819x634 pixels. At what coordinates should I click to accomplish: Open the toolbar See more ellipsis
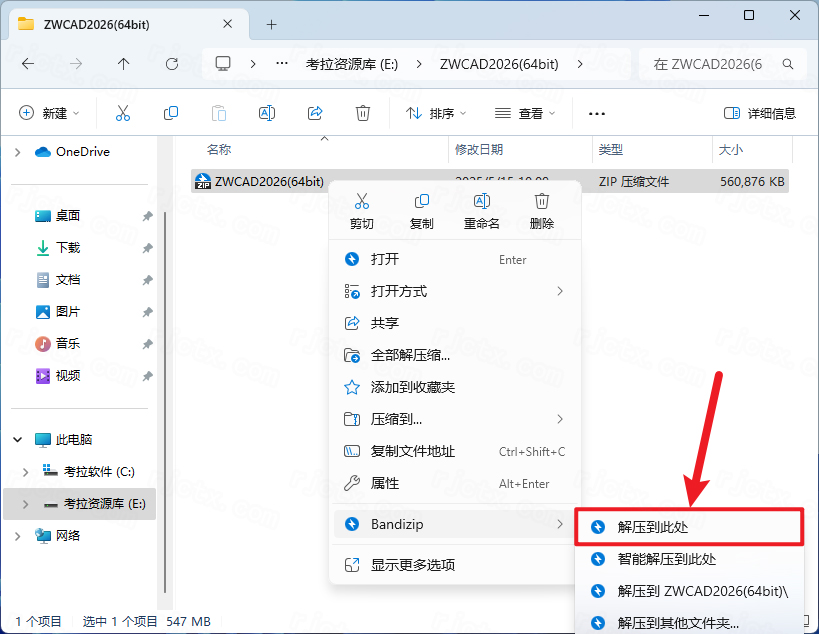[x=597, y=113]
